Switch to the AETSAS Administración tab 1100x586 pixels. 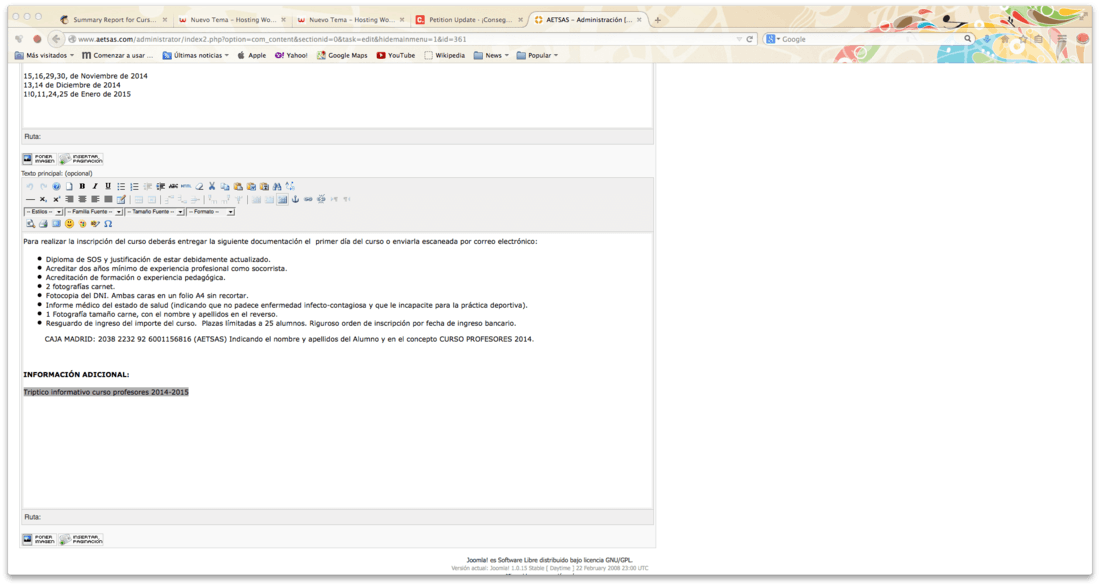(x=588, y=20)
